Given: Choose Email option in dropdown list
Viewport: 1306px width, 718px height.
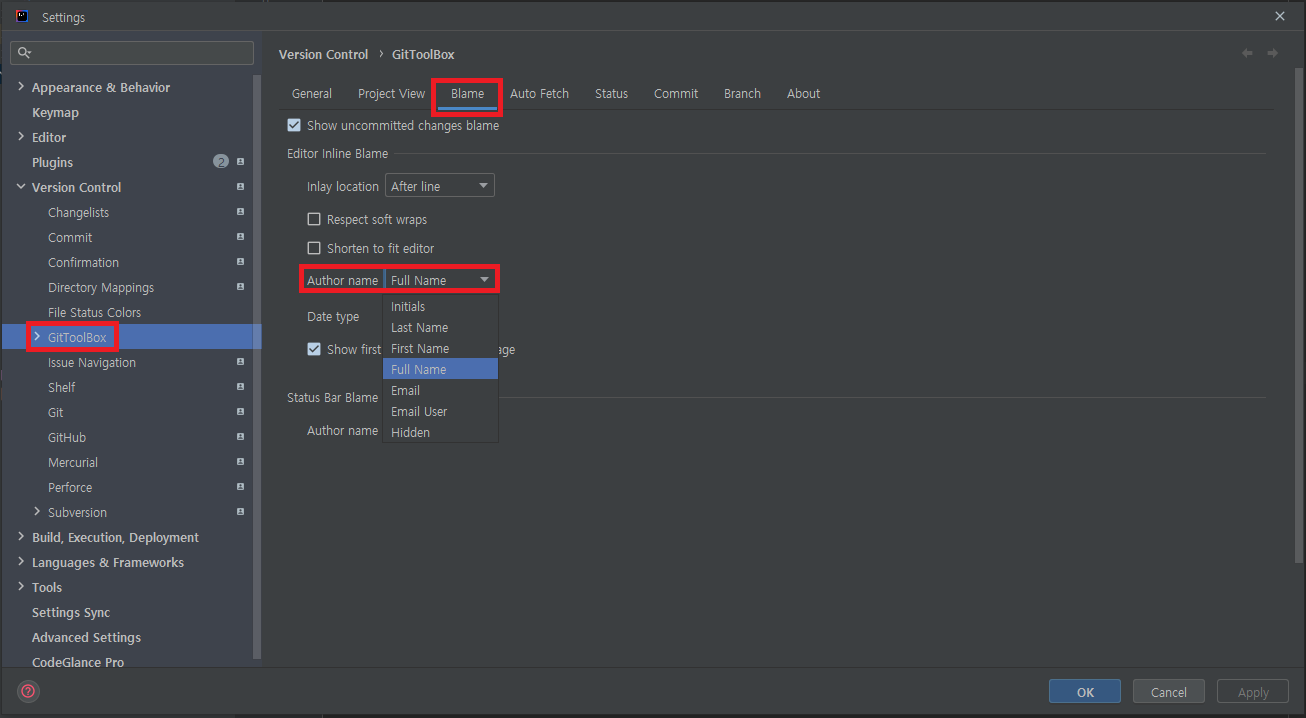Looking at the screenshot, I should click(440, 391).
